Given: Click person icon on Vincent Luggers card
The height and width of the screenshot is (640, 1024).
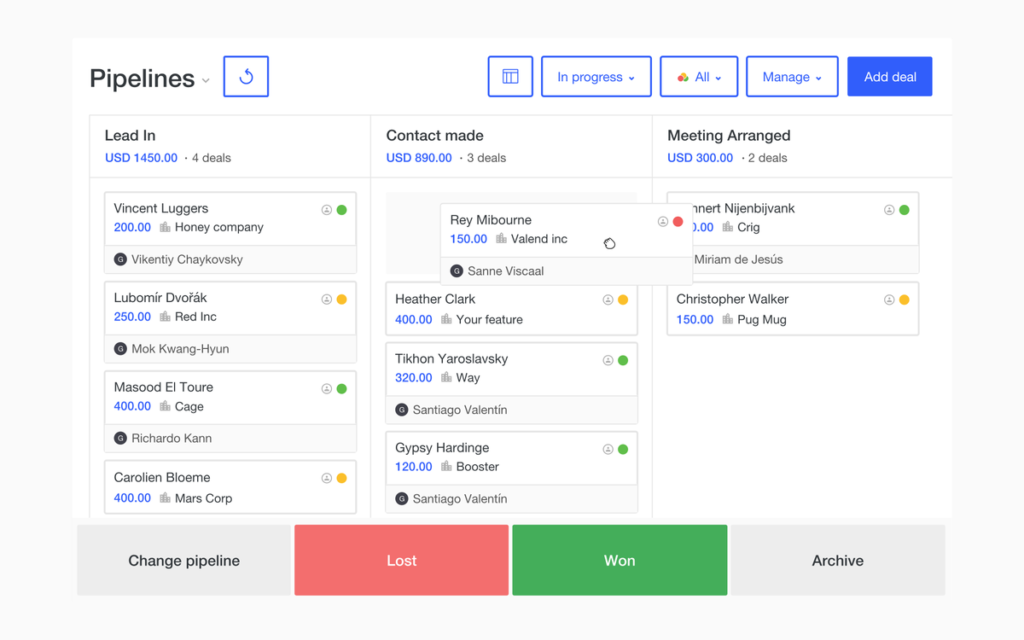Looking at the screenshot, I should [327, 210].
